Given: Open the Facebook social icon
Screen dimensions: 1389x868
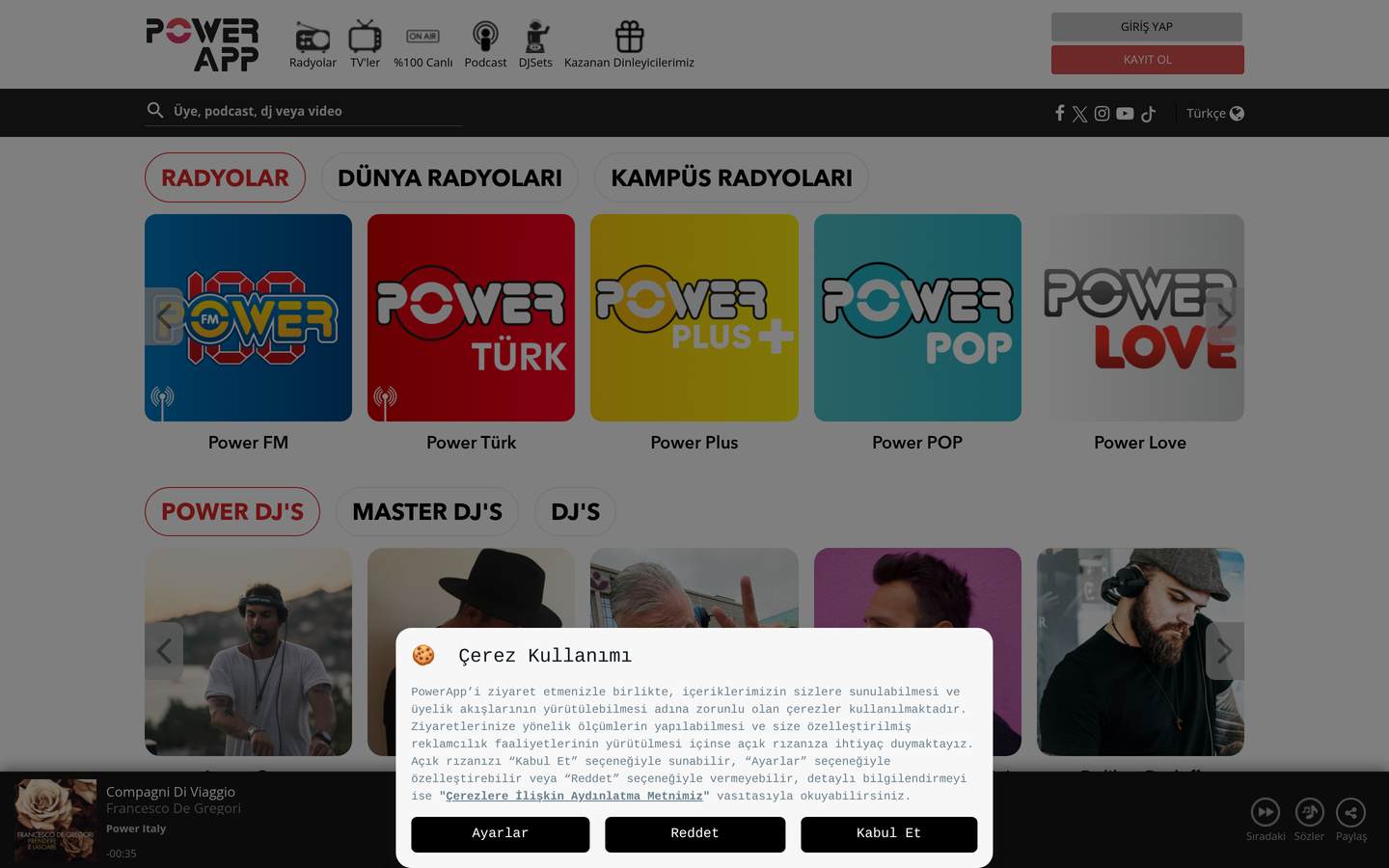Looking at the screenshot, I should 1059,114.
